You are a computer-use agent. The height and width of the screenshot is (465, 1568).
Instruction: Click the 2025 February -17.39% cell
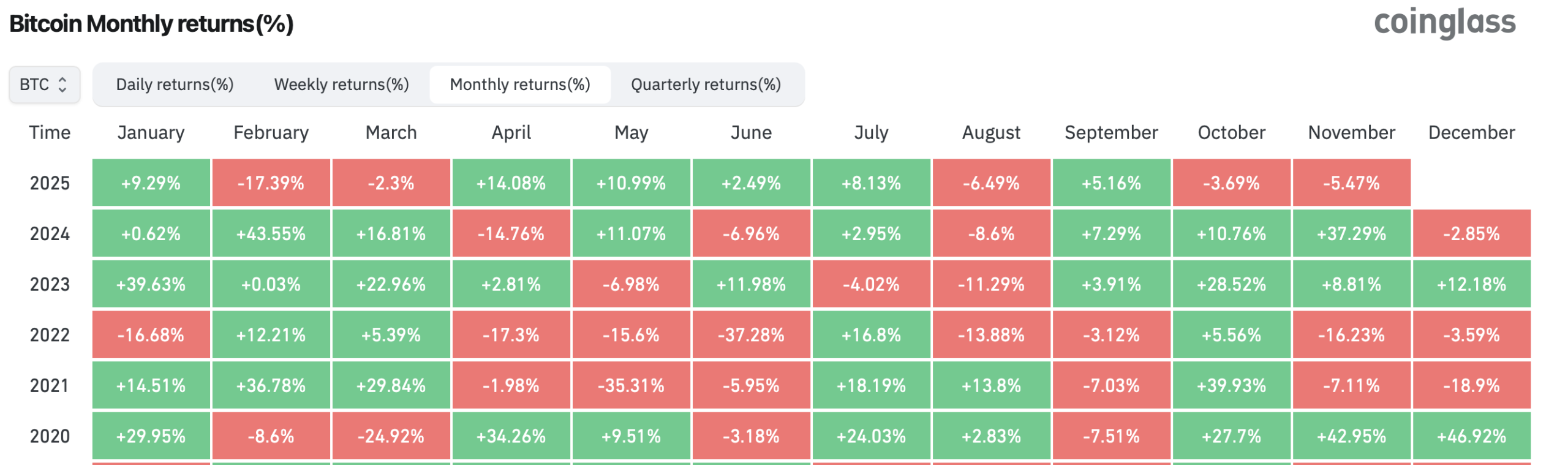click(271, 183)
